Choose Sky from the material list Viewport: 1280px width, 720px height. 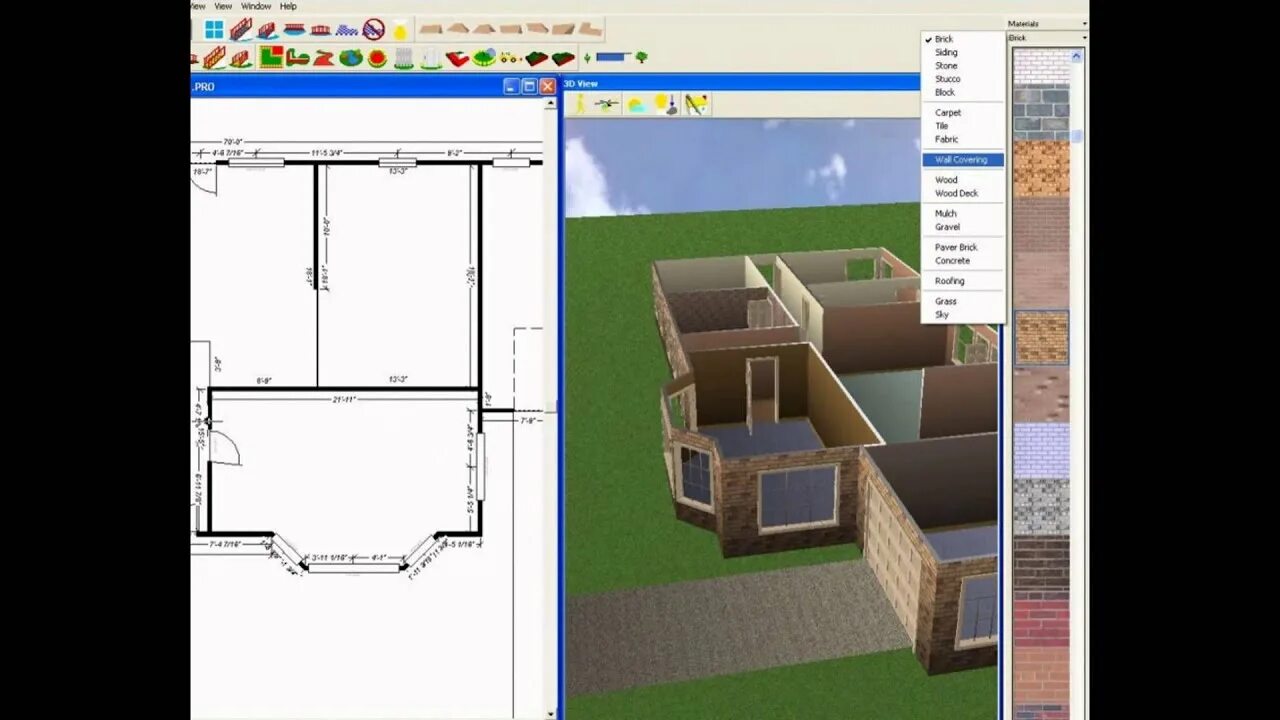pyautogui.click(x=941, y=315)
